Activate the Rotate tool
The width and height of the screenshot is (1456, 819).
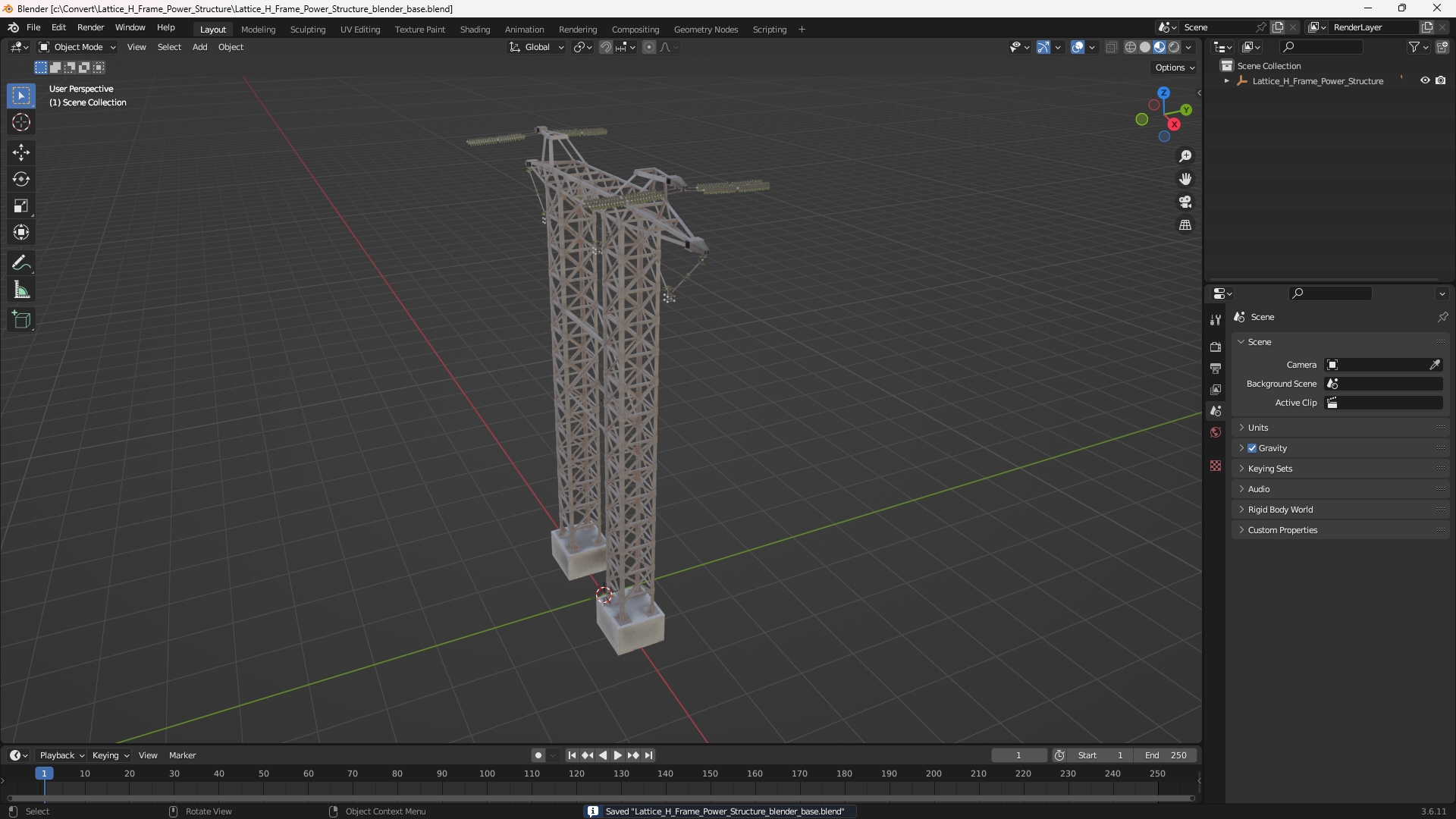tap(21, 179)
